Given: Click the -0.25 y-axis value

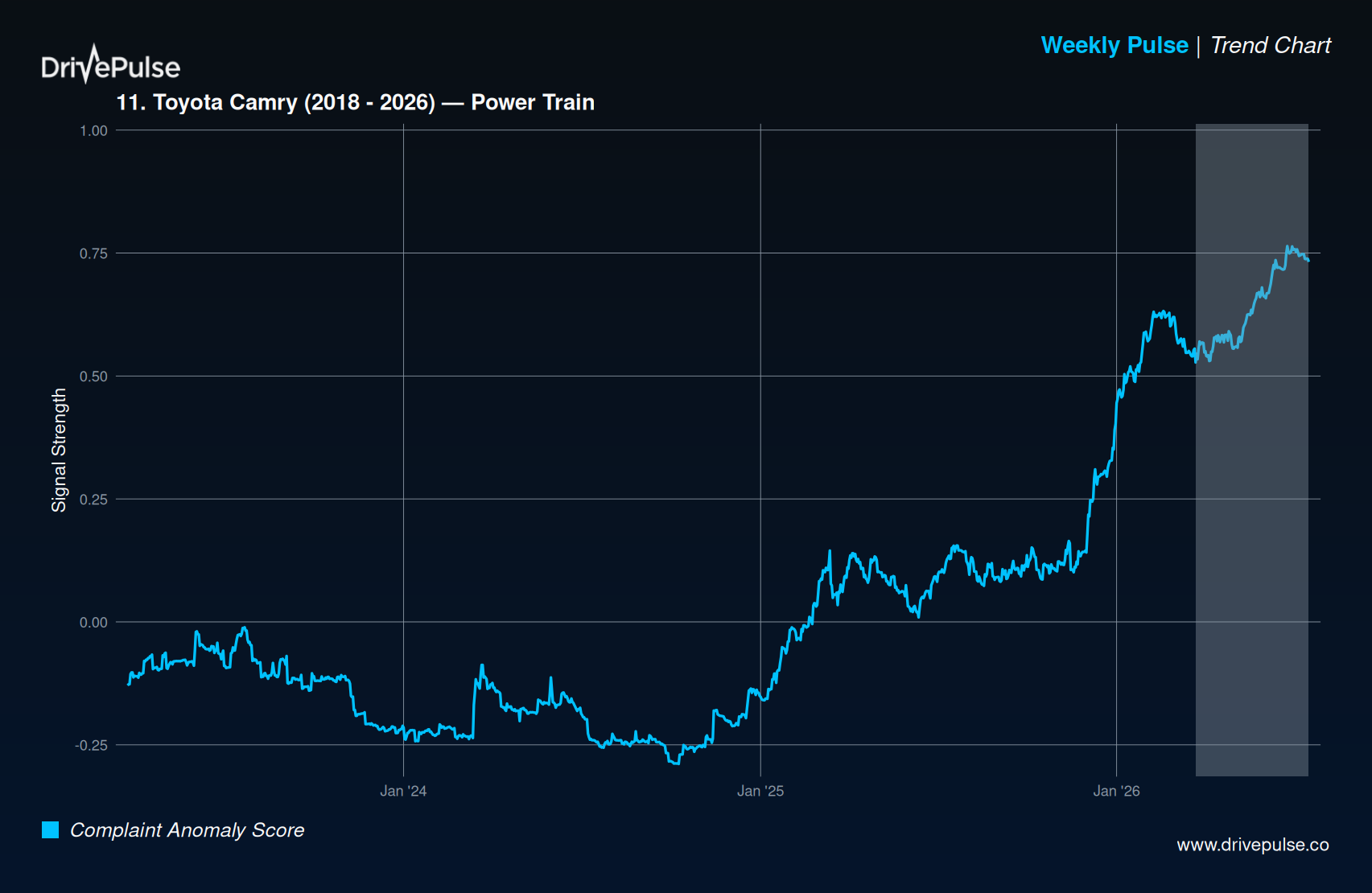Looking at the screenshot, I should (92, 745).
